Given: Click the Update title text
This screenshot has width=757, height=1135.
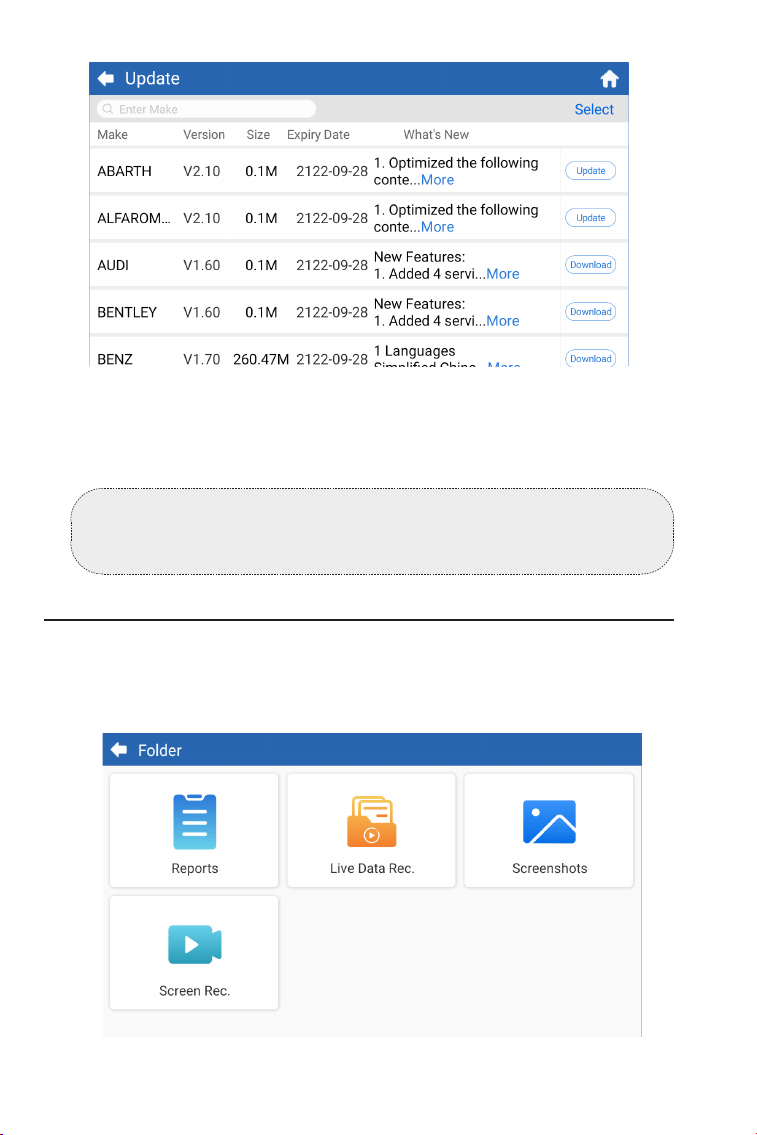Looking at the screenshot, I should [152, 79].
